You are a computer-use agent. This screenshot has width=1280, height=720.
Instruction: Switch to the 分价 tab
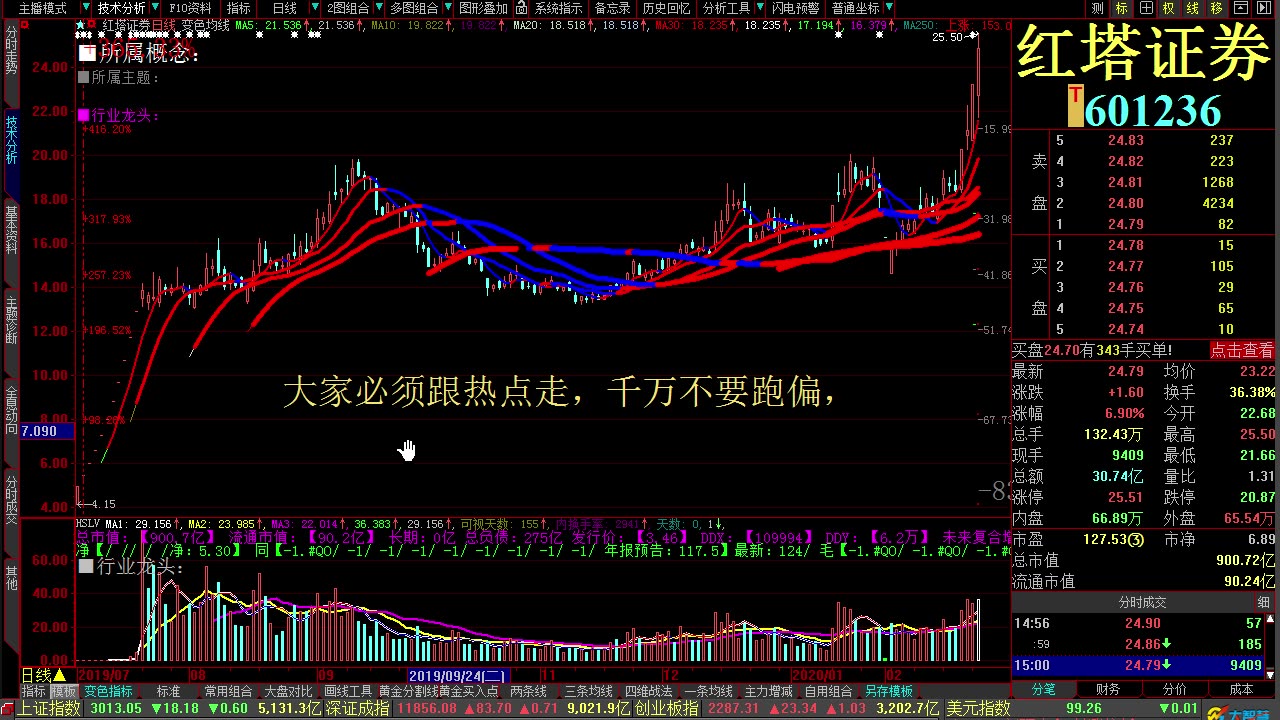(x=1174, y=689)
